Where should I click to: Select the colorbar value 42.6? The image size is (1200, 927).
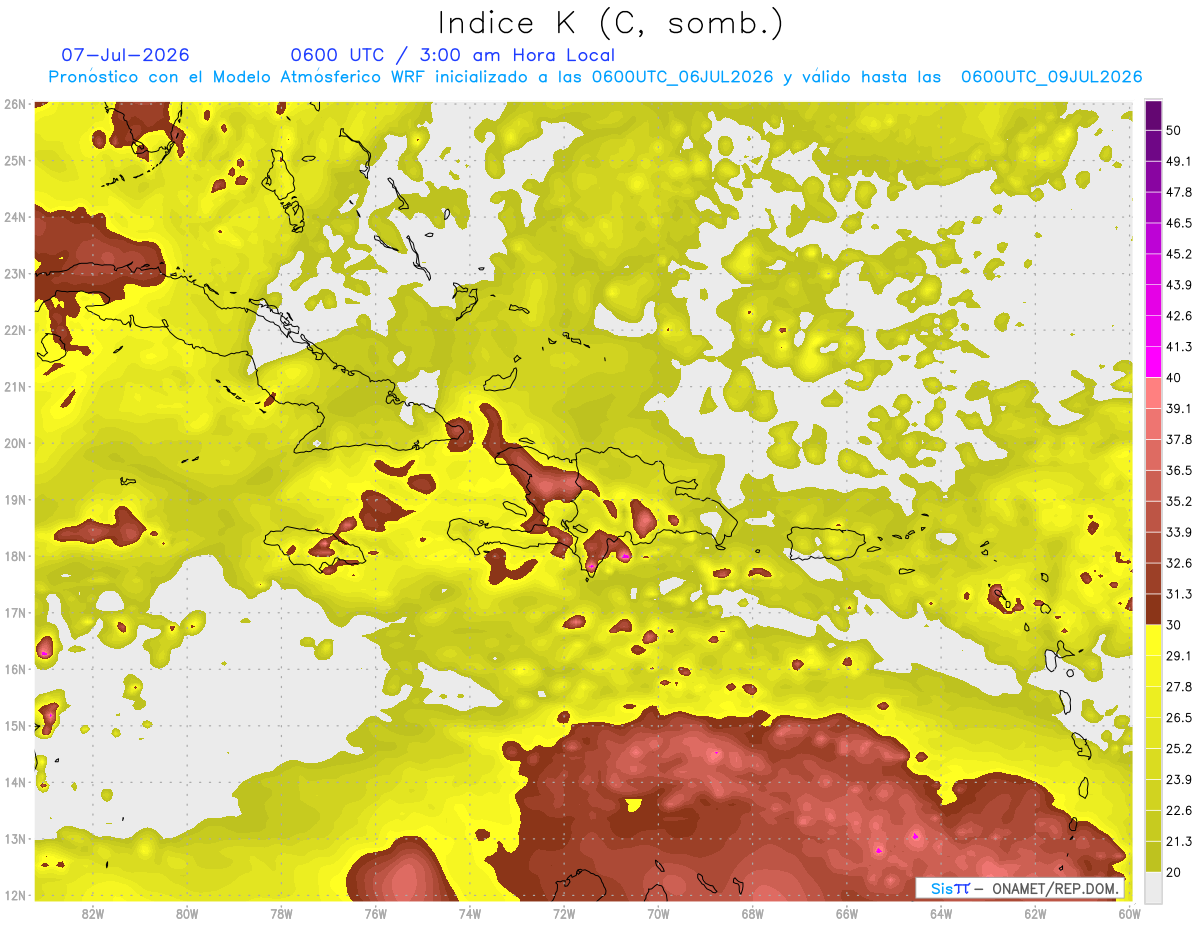[x=1179, y=316]
